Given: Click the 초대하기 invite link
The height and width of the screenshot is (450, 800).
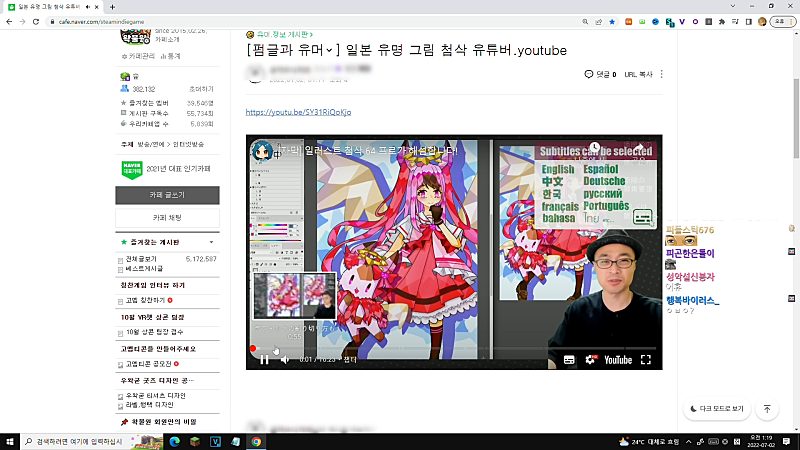Looking at the screenshot, I should (201, 89).
